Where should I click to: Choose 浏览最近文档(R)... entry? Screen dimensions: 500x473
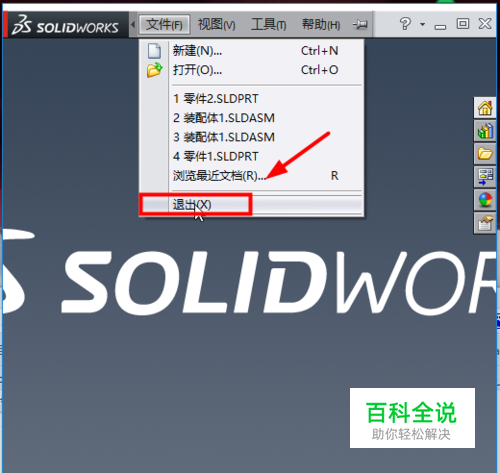click(x=251, y=176)
